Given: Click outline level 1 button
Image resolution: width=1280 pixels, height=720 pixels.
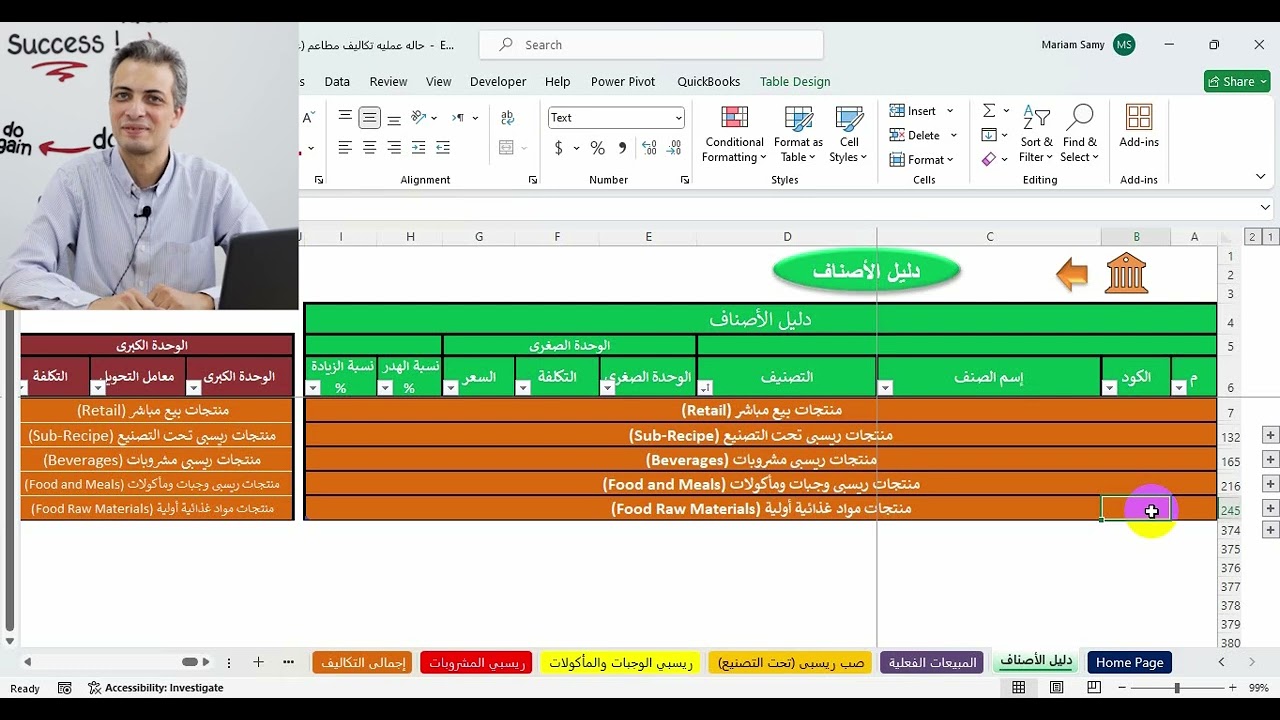Looking at the screenshot, I should pos(1270,237).
